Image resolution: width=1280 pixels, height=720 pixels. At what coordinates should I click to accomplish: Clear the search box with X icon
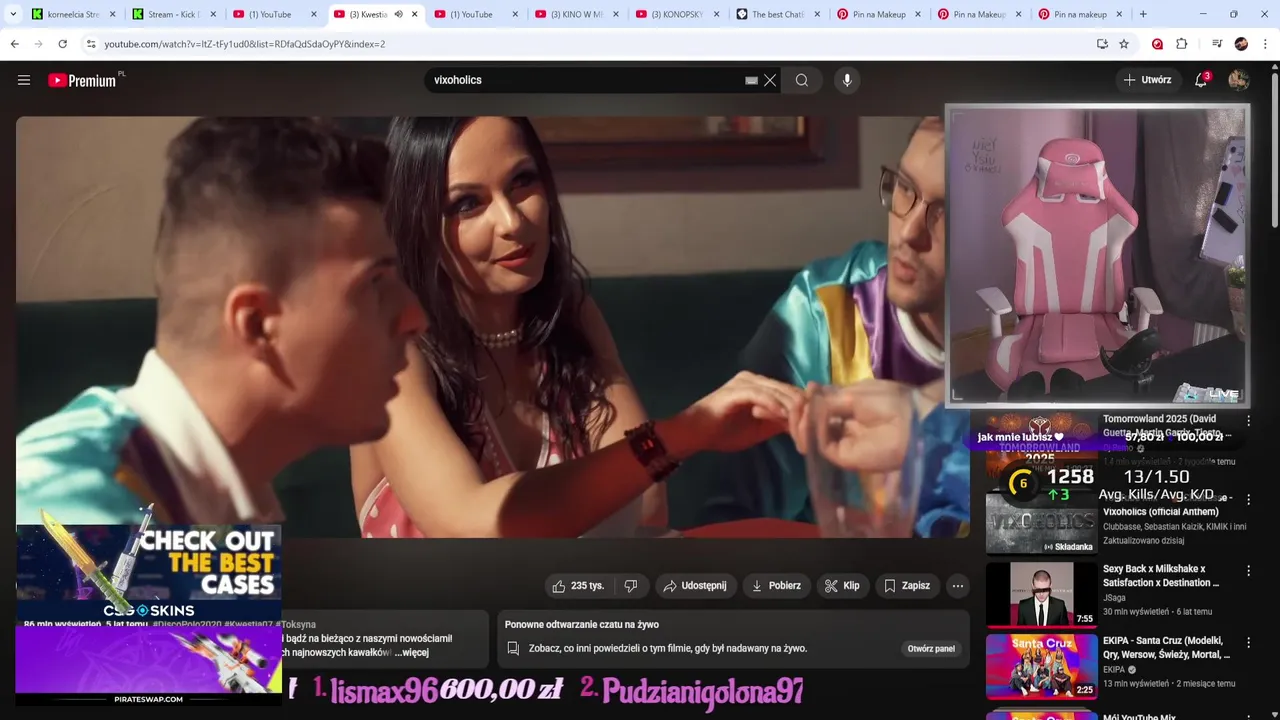click(x=770, y=80)
